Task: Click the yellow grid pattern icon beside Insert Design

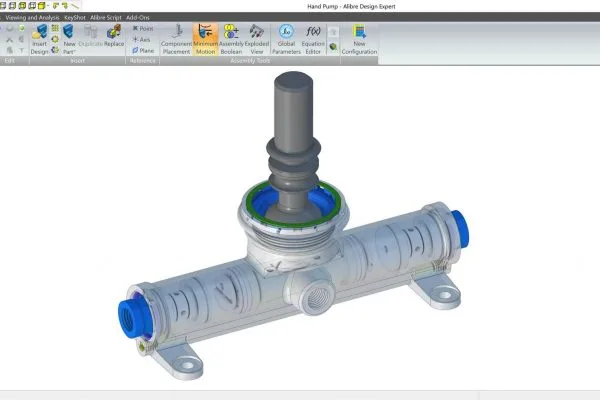Action: [x=55, y=28]
